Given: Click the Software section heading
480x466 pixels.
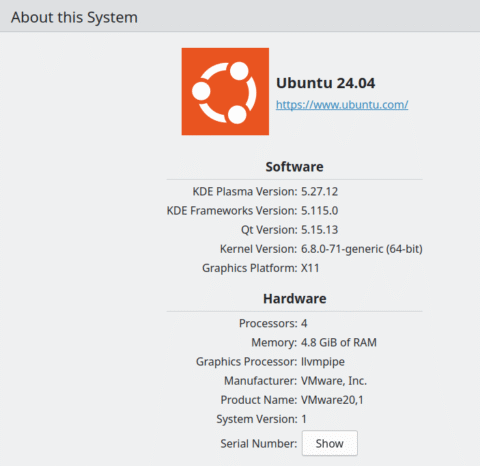Looking at the screenshot, I should tap(294, 167).
